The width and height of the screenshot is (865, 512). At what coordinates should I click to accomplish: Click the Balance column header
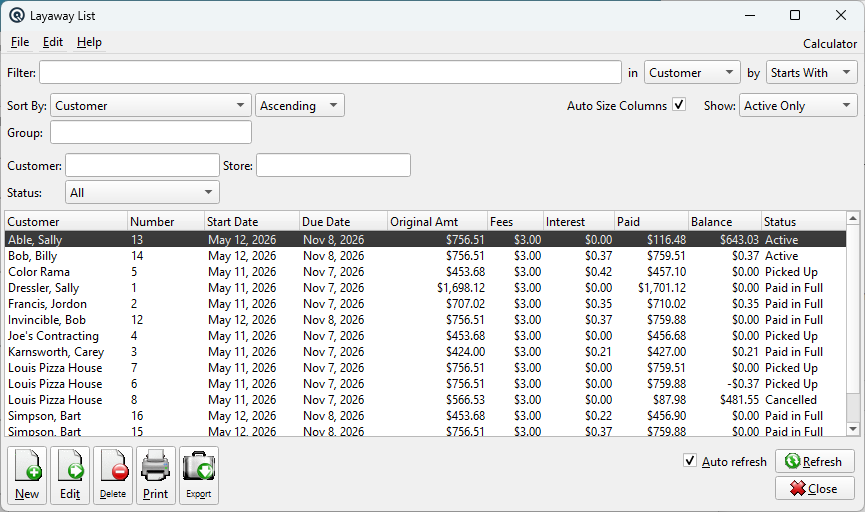725,221
